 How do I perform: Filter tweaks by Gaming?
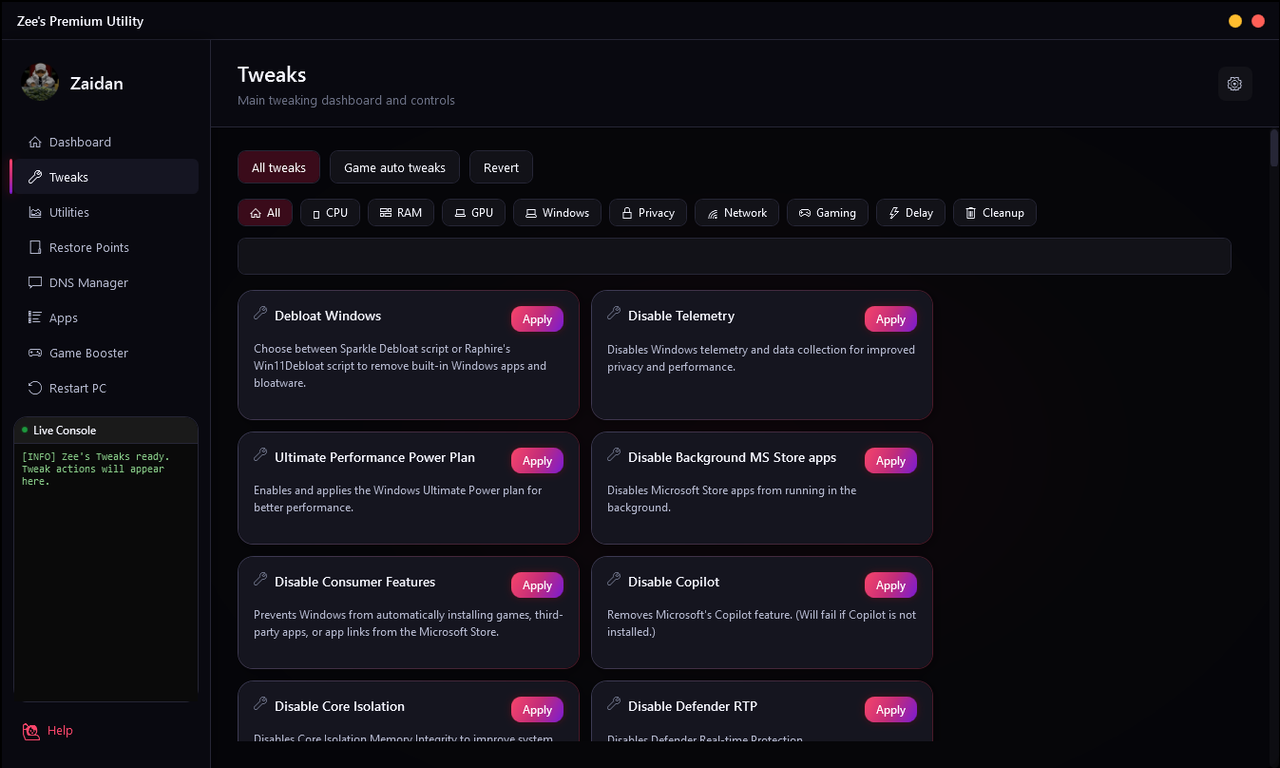click(x=827, y=212)
